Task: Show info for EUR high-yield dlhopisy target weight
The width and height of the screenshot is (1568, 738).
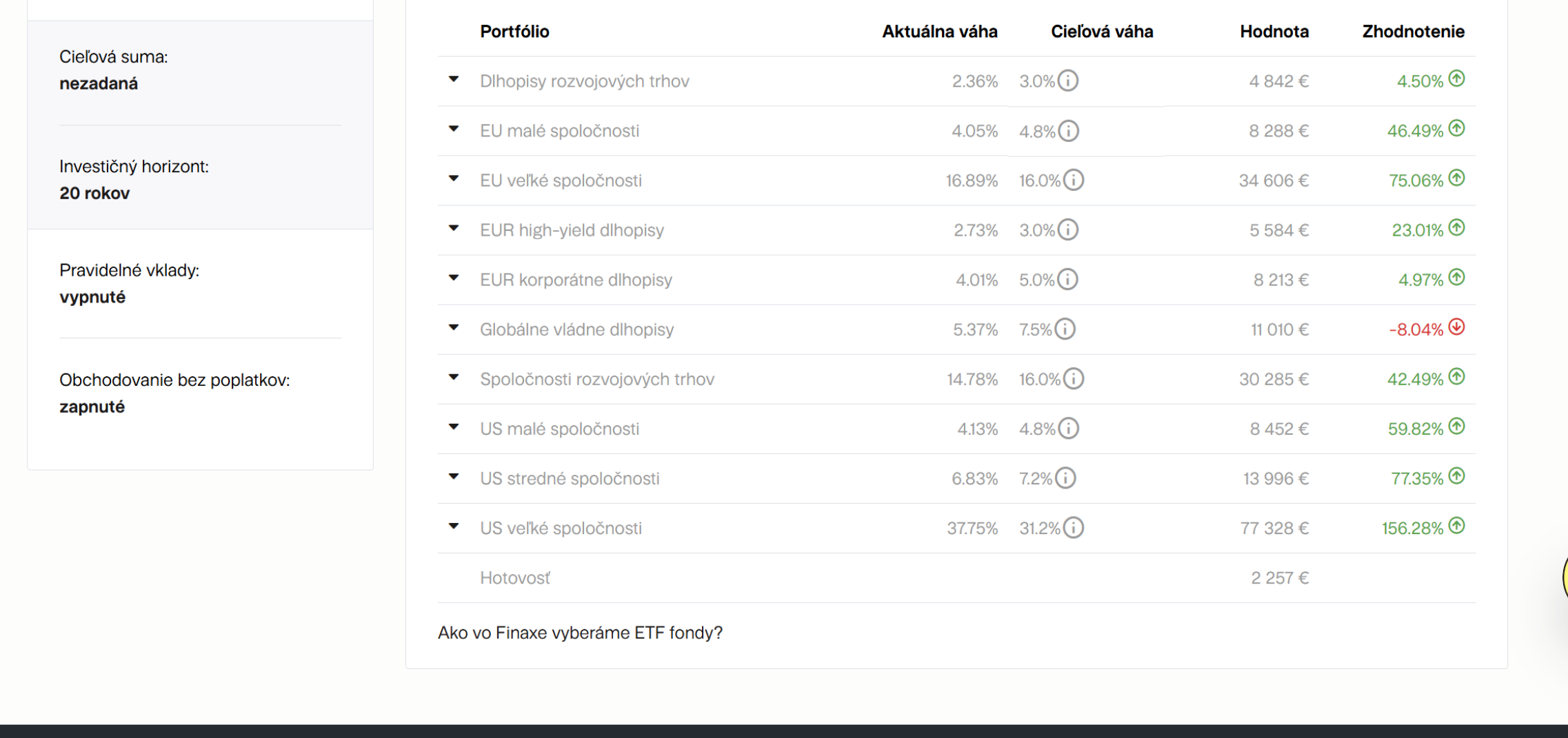Action: pos(1067,229)
